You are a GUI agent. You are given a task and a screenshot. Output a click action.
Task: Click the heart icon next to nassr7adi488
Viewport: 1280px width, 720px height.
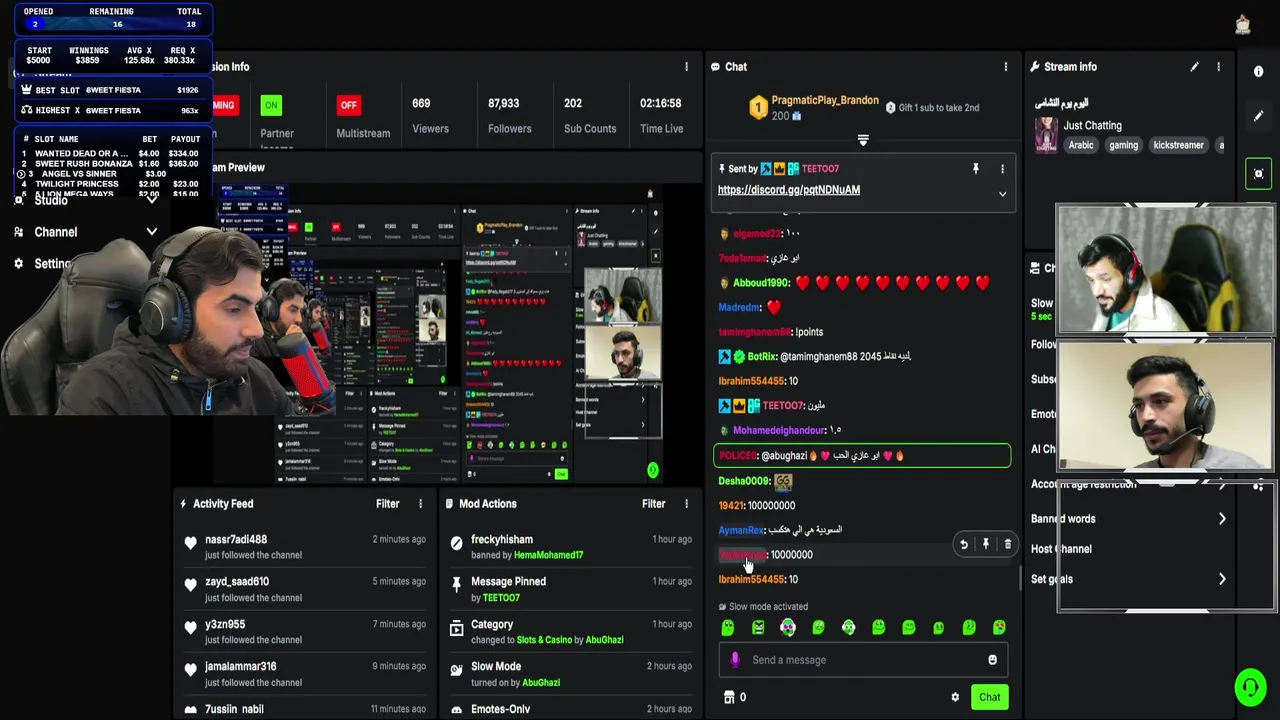coord(190,542)
